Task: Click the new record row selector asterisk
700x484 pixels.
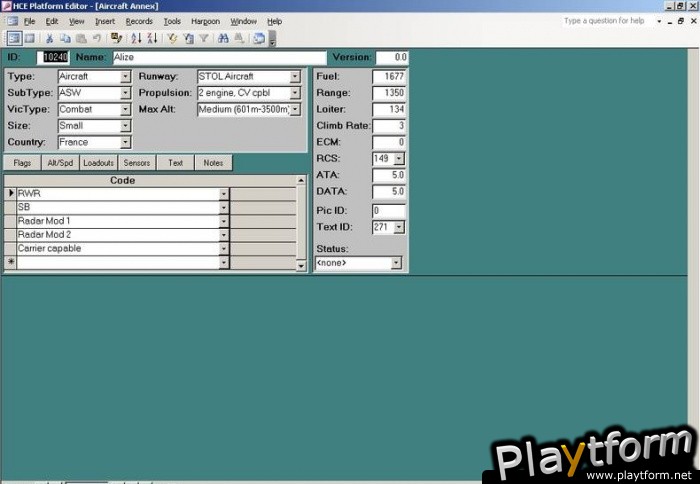Action: pos(11,263)
